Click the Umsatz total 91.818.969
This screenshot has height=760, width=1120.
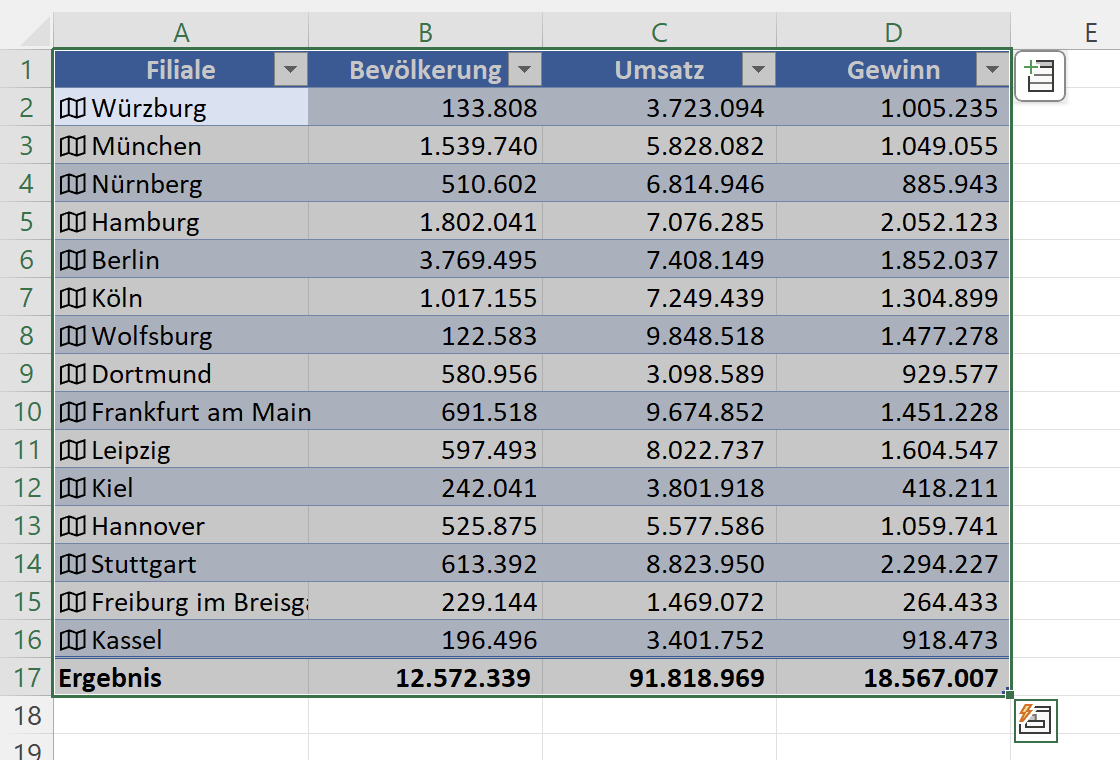coord(696,678)
